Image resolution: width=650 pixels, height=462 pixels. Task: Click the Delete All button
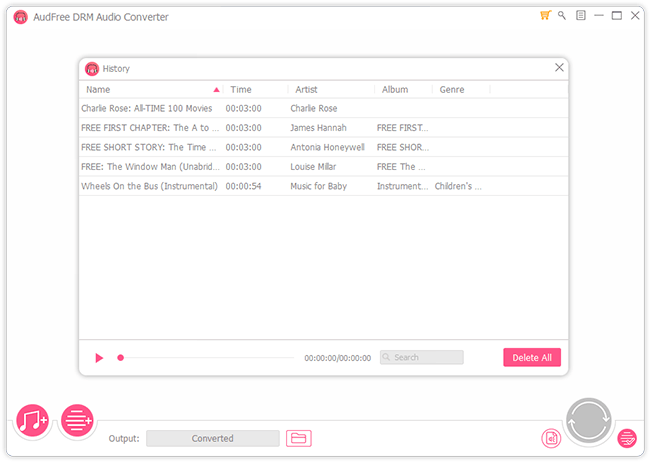coord(531,357)
